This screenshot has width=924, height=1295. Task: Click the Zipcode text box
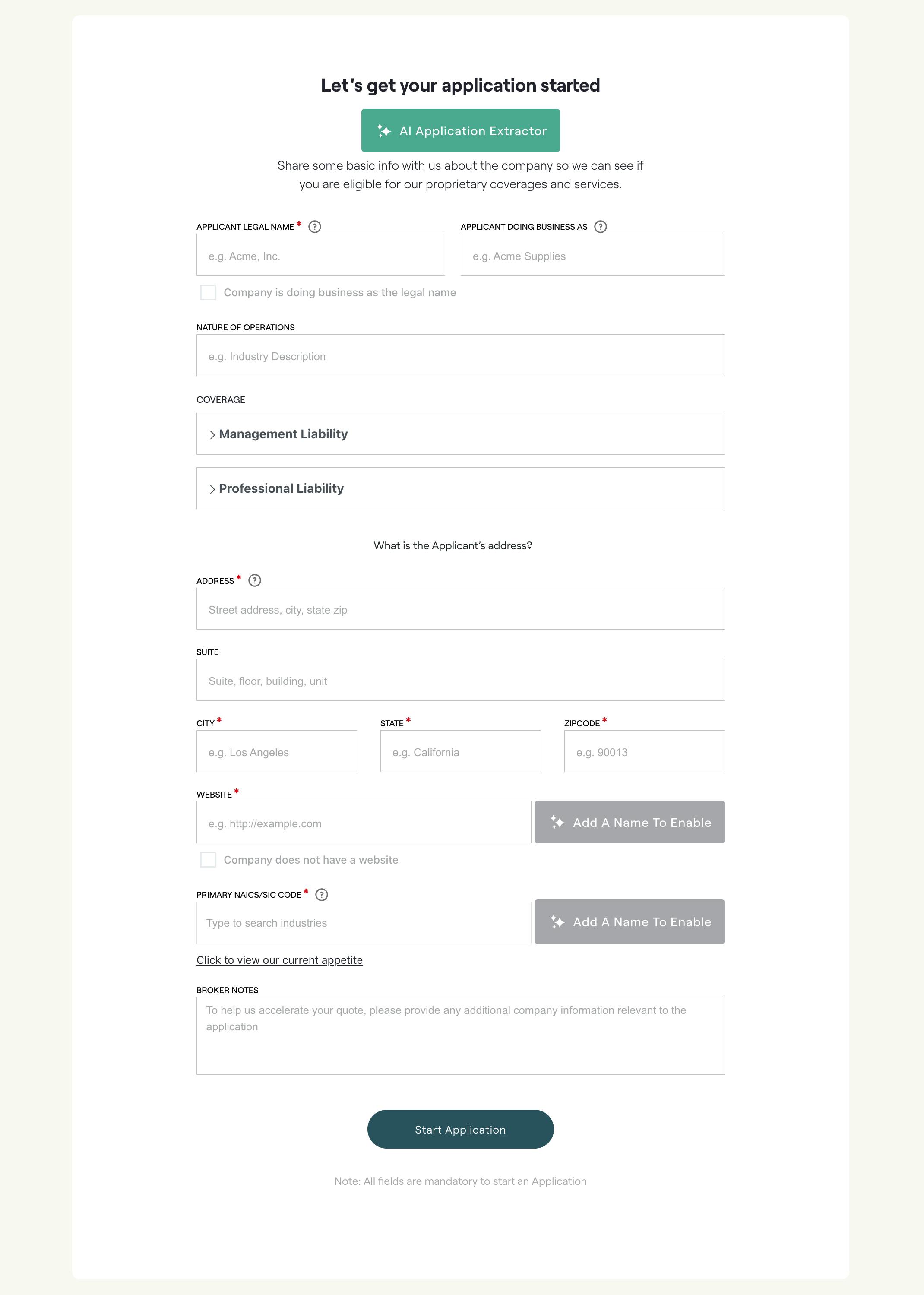(x=644, y=752)
